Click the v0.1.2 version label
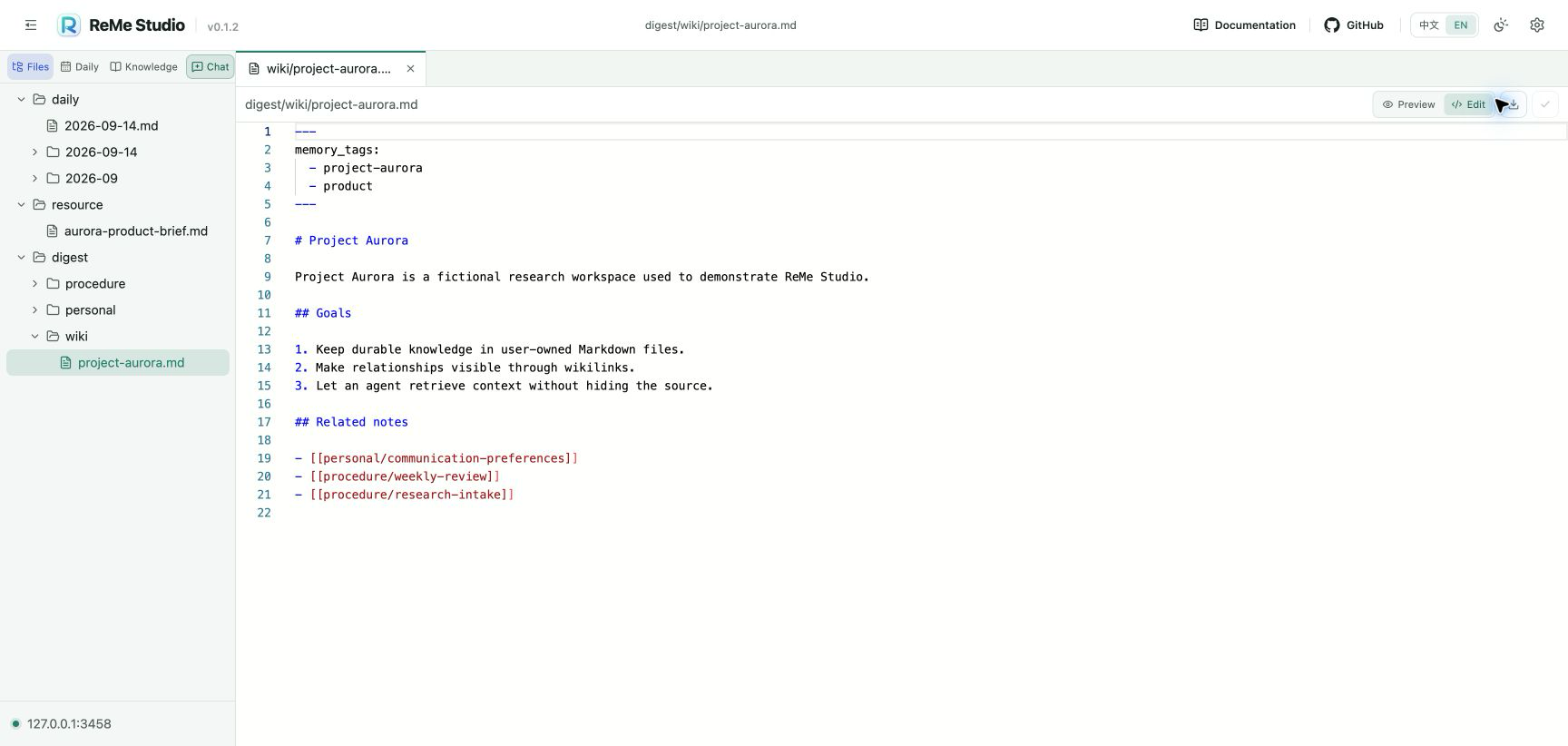1568x746 pixels. (x=222, y=27)
